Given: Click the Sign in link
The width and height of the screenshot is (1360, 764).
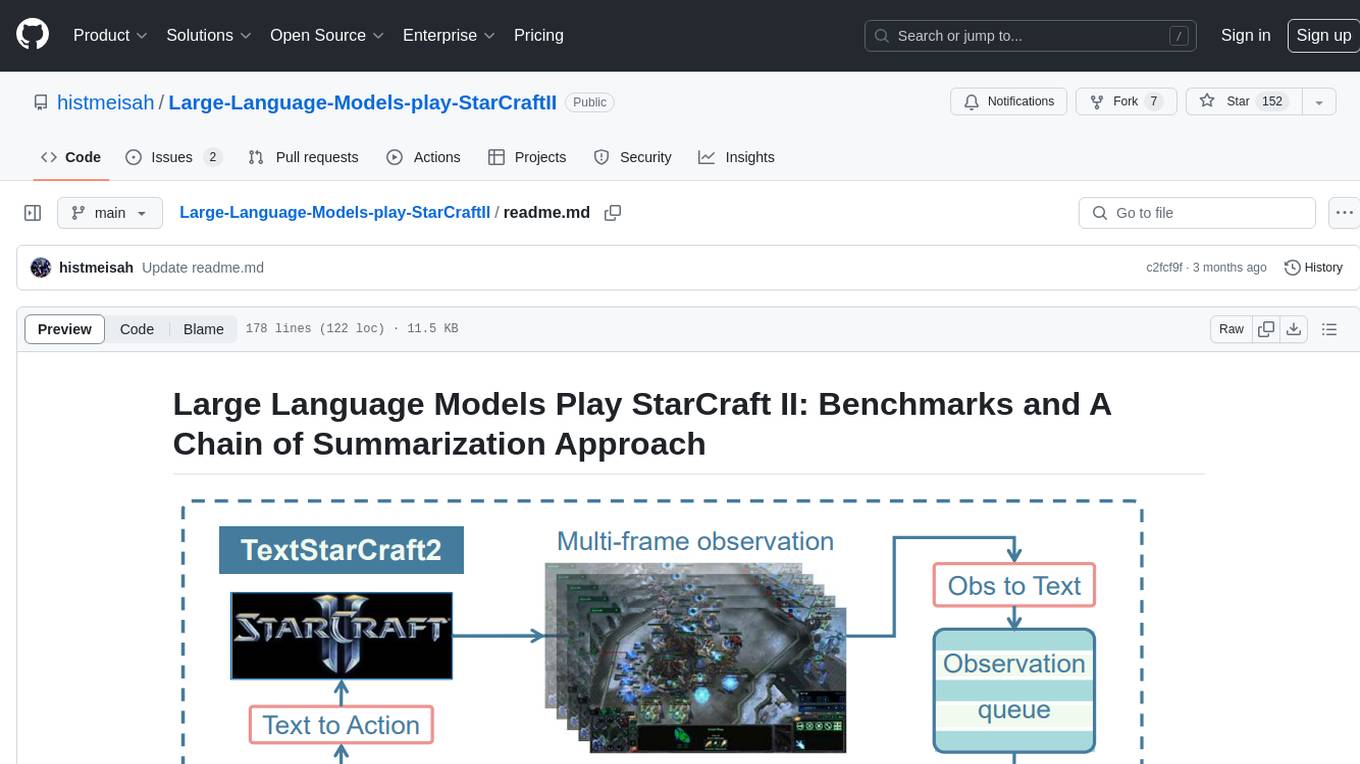Looking at the screenshot, I should tap(1245, 35).
